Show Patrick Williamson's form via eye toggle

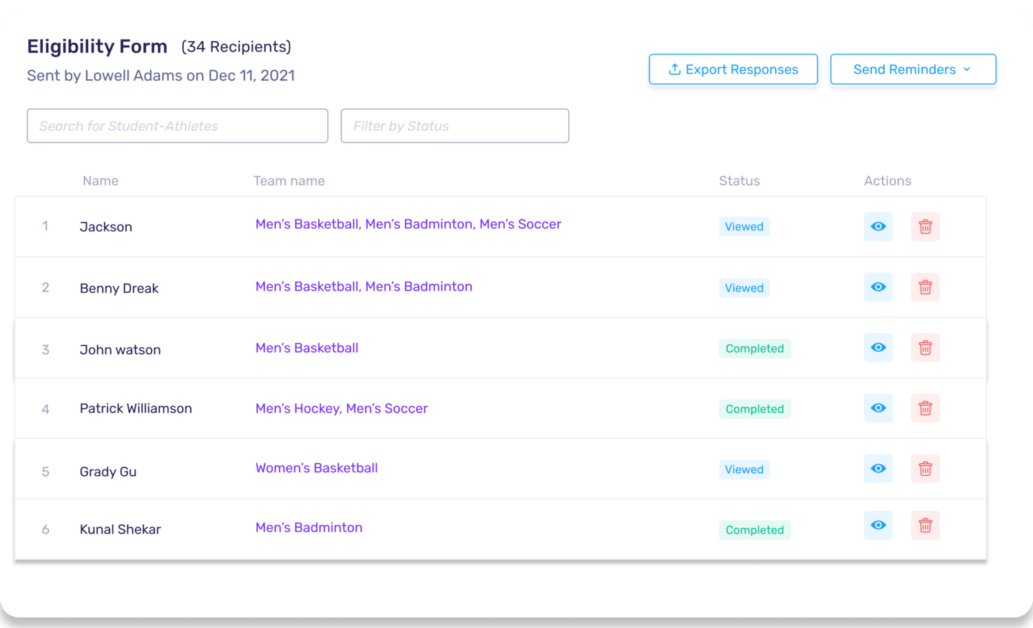click(878, 408)
